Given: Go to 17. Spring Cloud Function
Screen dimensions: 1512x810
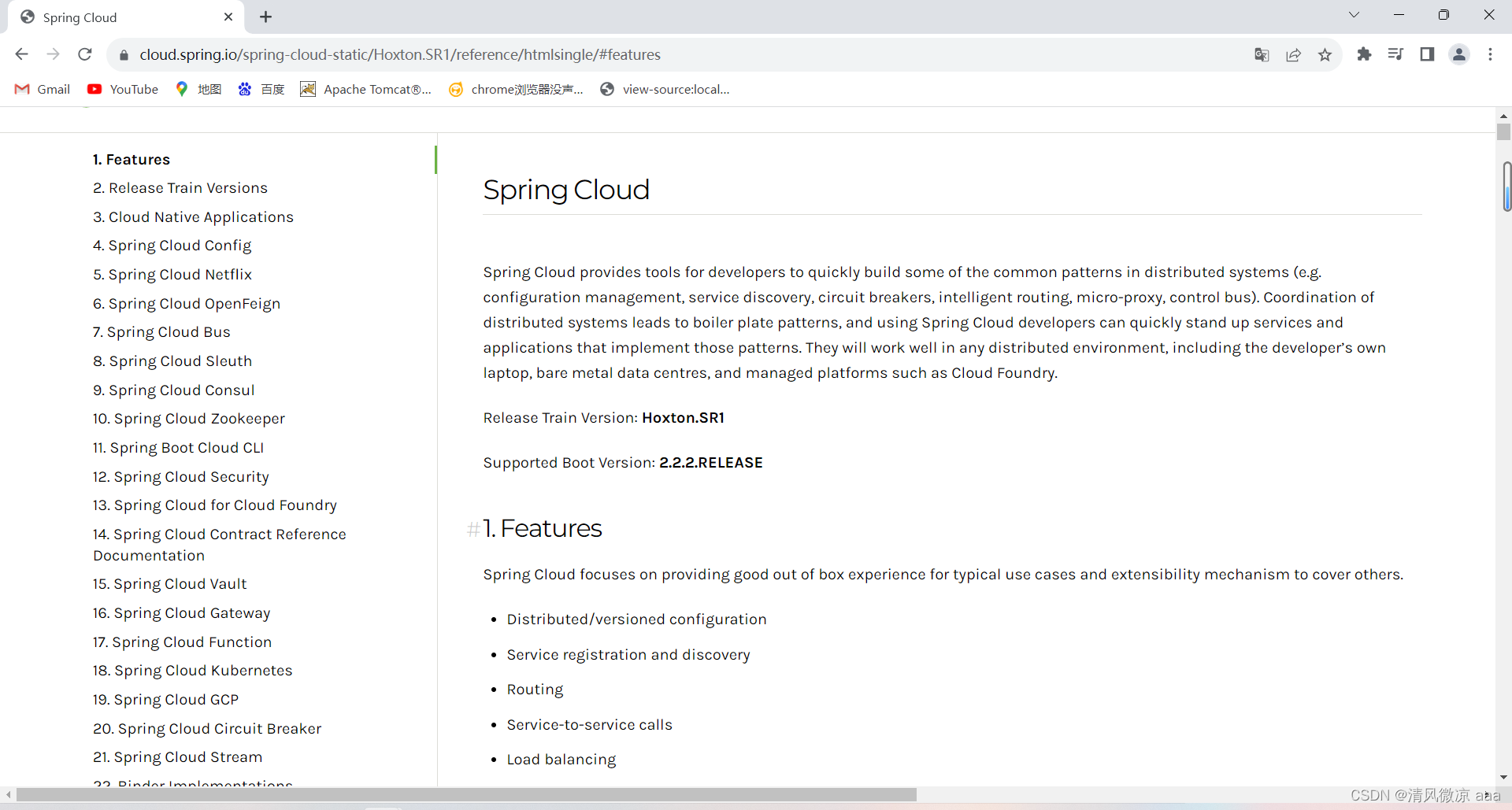Looking at the screenshot, I should click(x=182, y=642).
